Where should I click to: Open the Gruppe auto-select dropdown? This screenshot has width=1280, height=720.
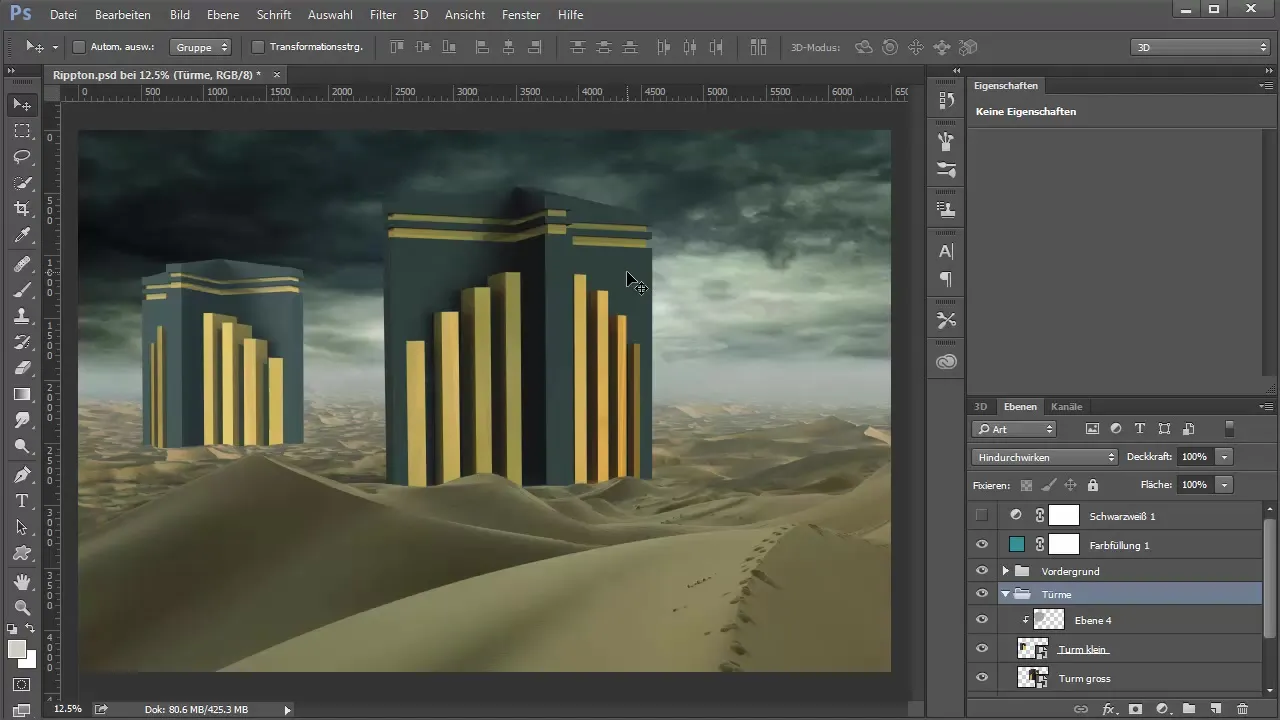[x=201, y=47]
